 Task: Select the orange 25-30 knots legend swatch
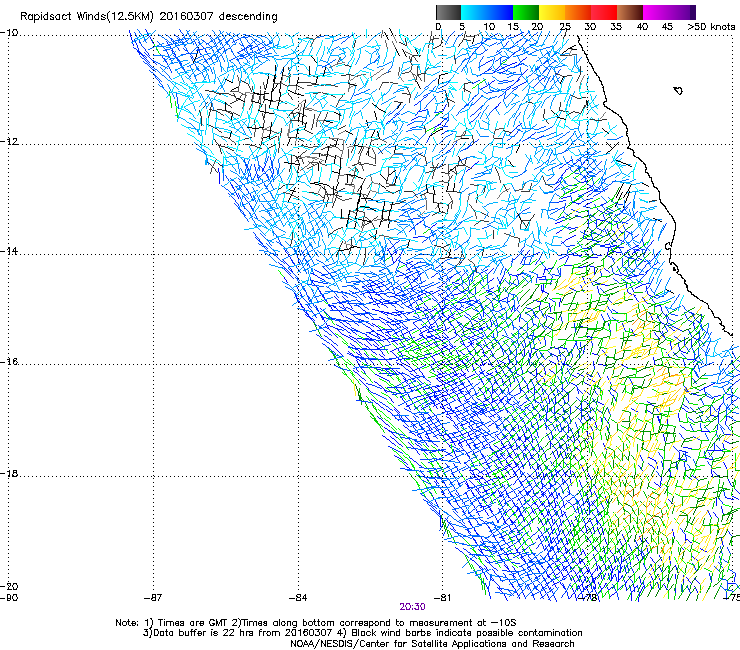tap(578, 12)
